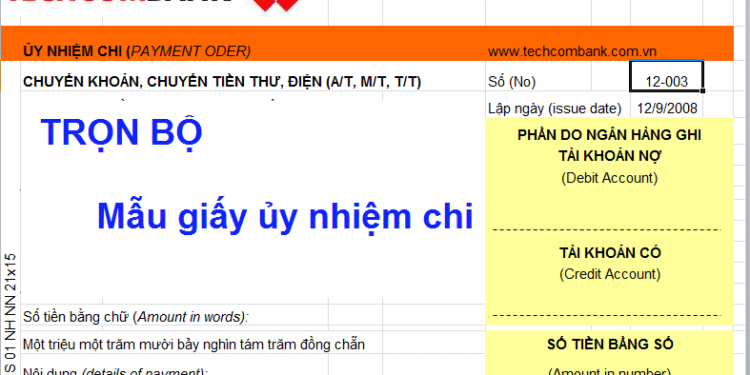This screenshot has height=375, width=750.
Task: Click the www.techcombank.com.vn website text
Action: point(572,52)
